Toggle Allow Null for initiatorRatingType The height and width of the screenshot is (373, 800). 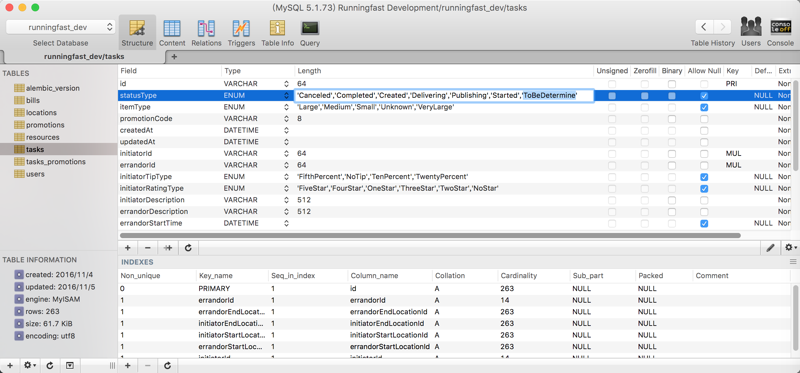[704, 189]
